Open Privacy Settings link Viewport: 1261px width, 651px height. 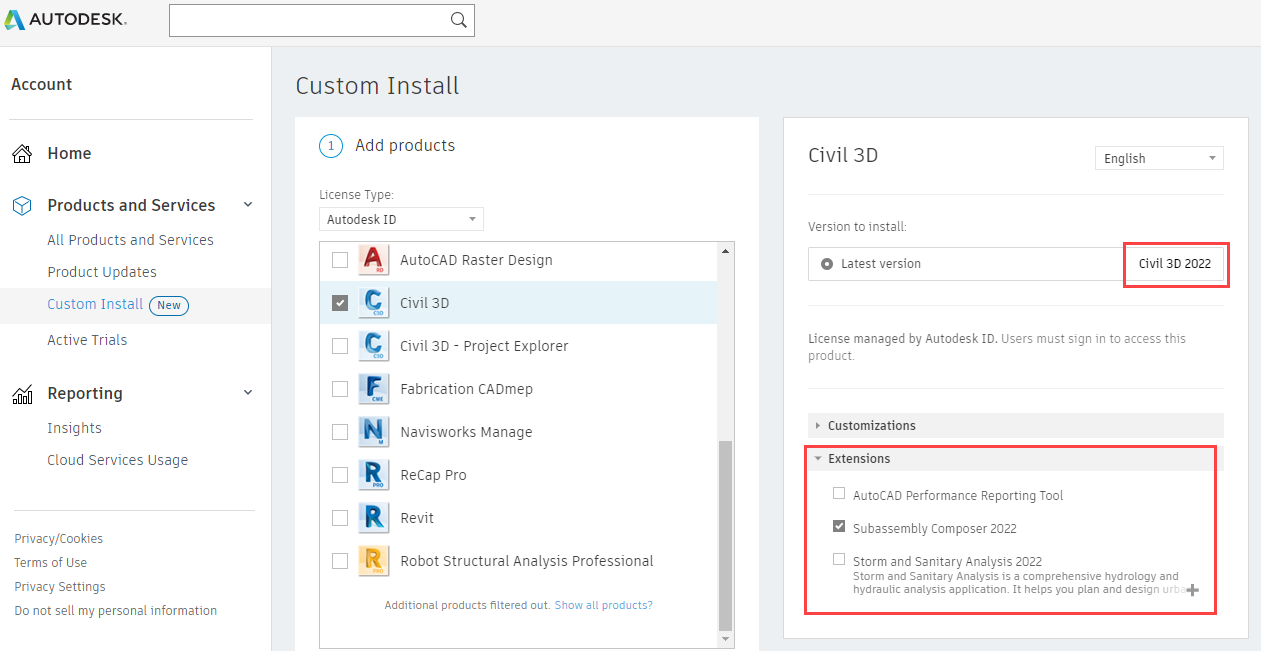[59, 587]
